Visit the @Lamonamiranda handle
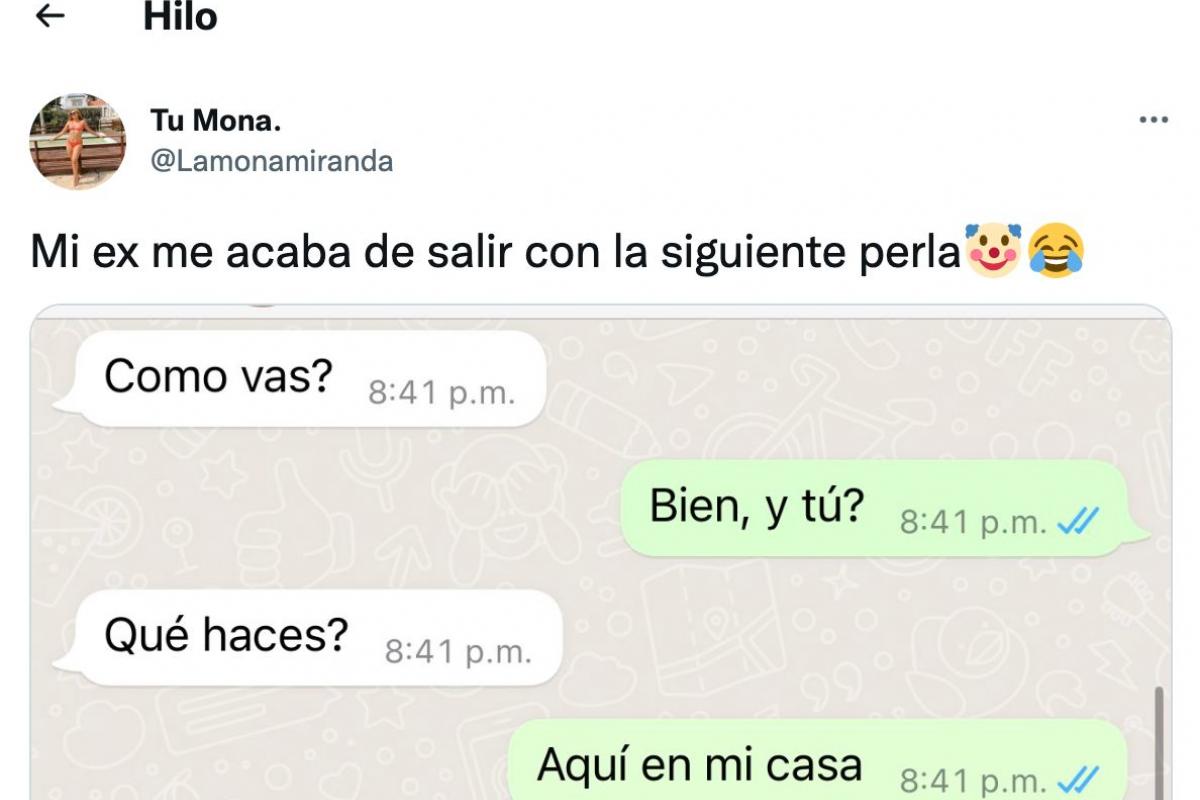Screen dimensions: 1200x800 coord(271,161)
